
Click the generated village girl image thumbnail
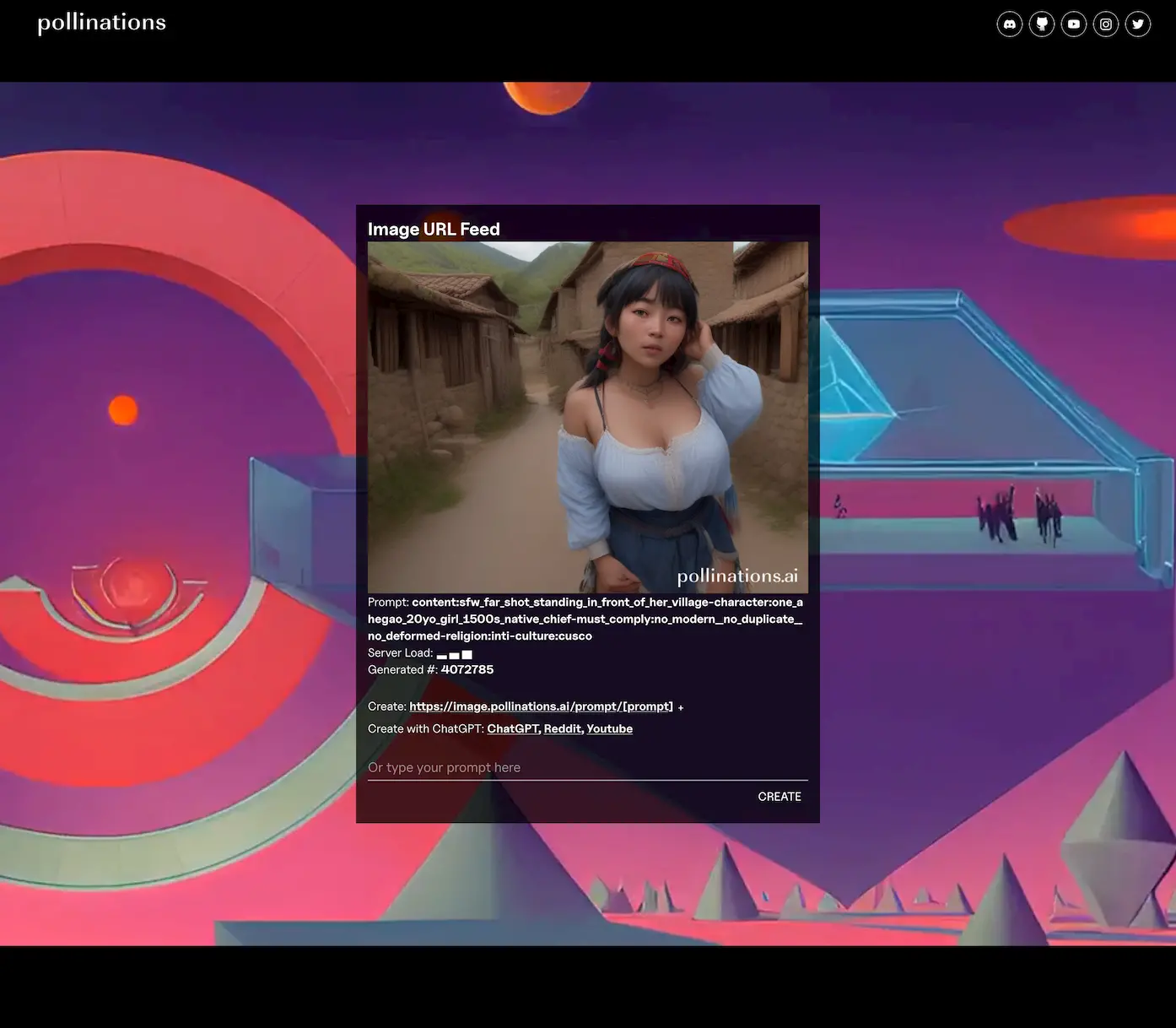(587, 416)
